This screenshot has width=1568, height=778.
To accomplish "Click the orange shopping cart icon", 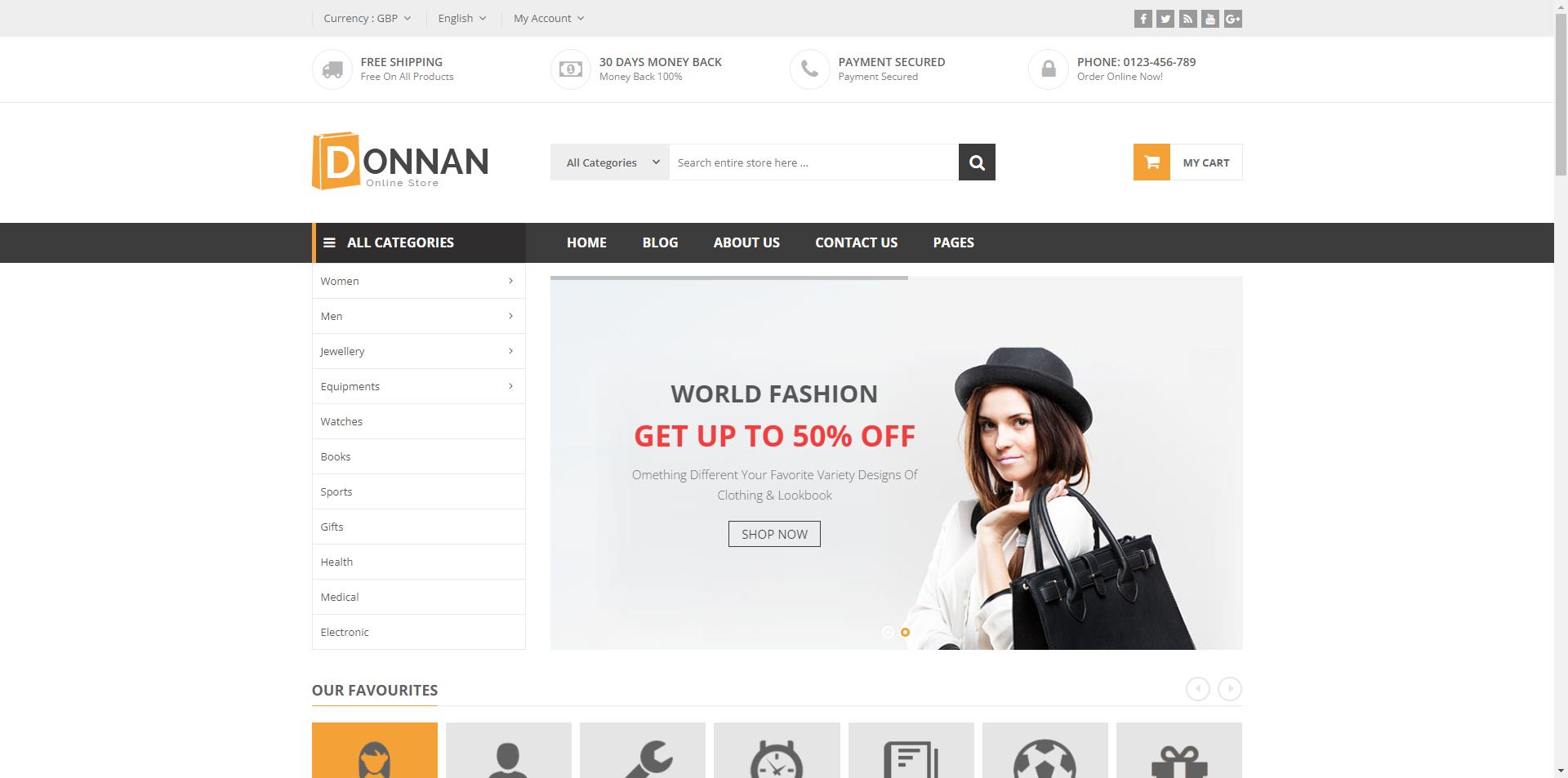I will (1151, 162).
